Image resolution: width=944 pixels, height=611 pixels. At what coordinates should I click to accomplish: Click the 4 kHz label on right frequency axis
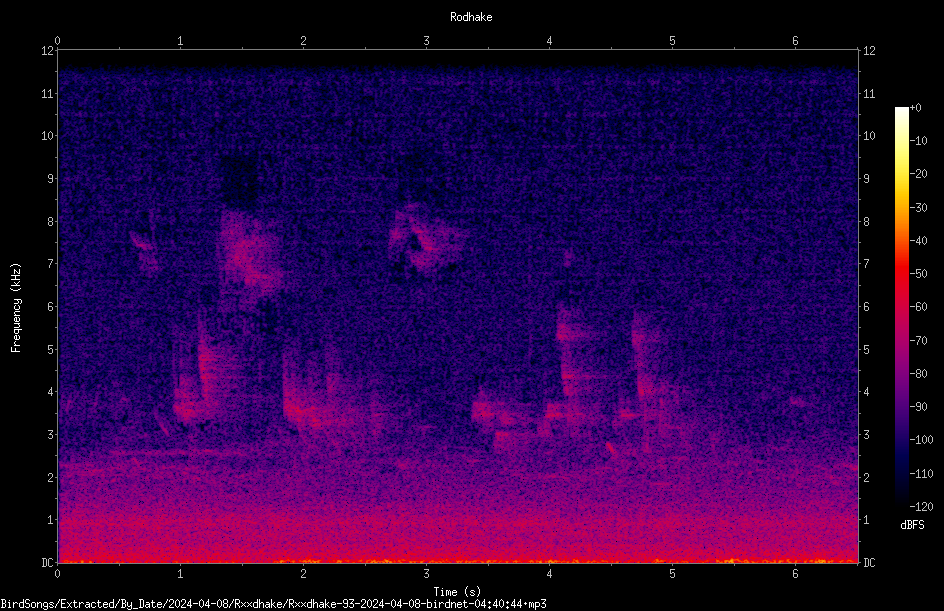(x=866, y=392)
